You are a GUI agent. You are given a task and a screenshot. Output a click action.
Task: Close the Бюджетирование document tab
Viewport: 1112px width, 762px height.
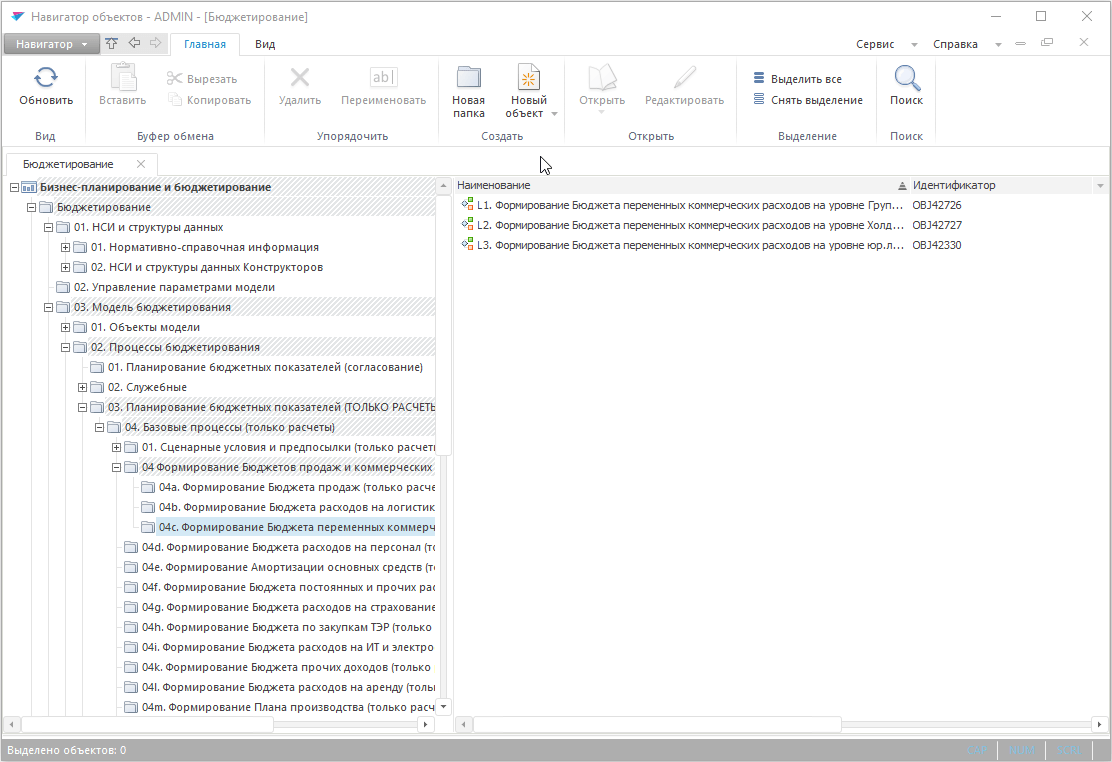pyautogui.click(x=141, y=164)
